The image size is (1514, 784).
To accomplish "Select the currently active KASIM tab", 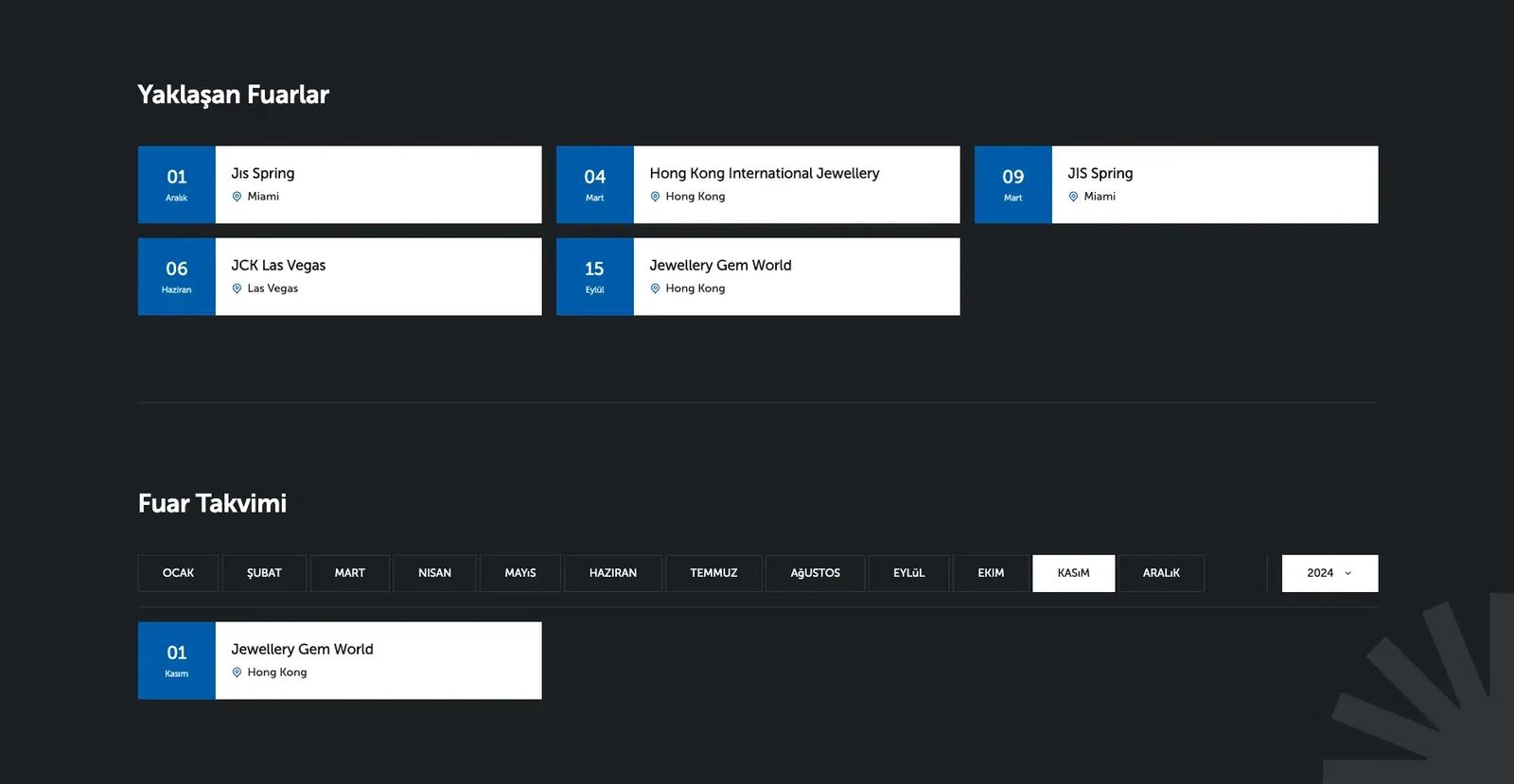I will pyautogui.click(x=1073, y=573).
